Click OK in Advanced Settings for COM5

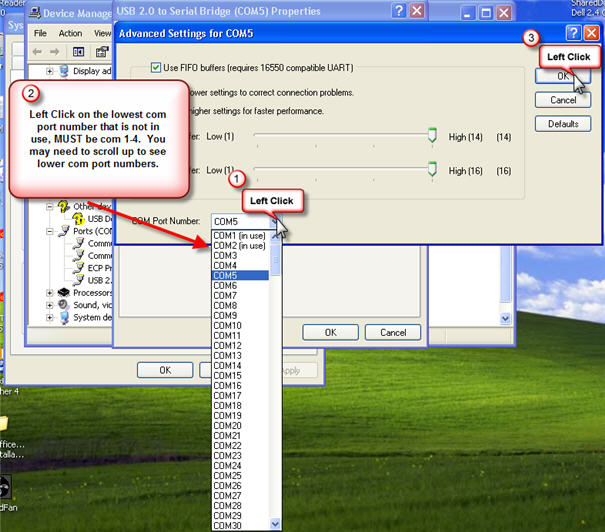563,76
